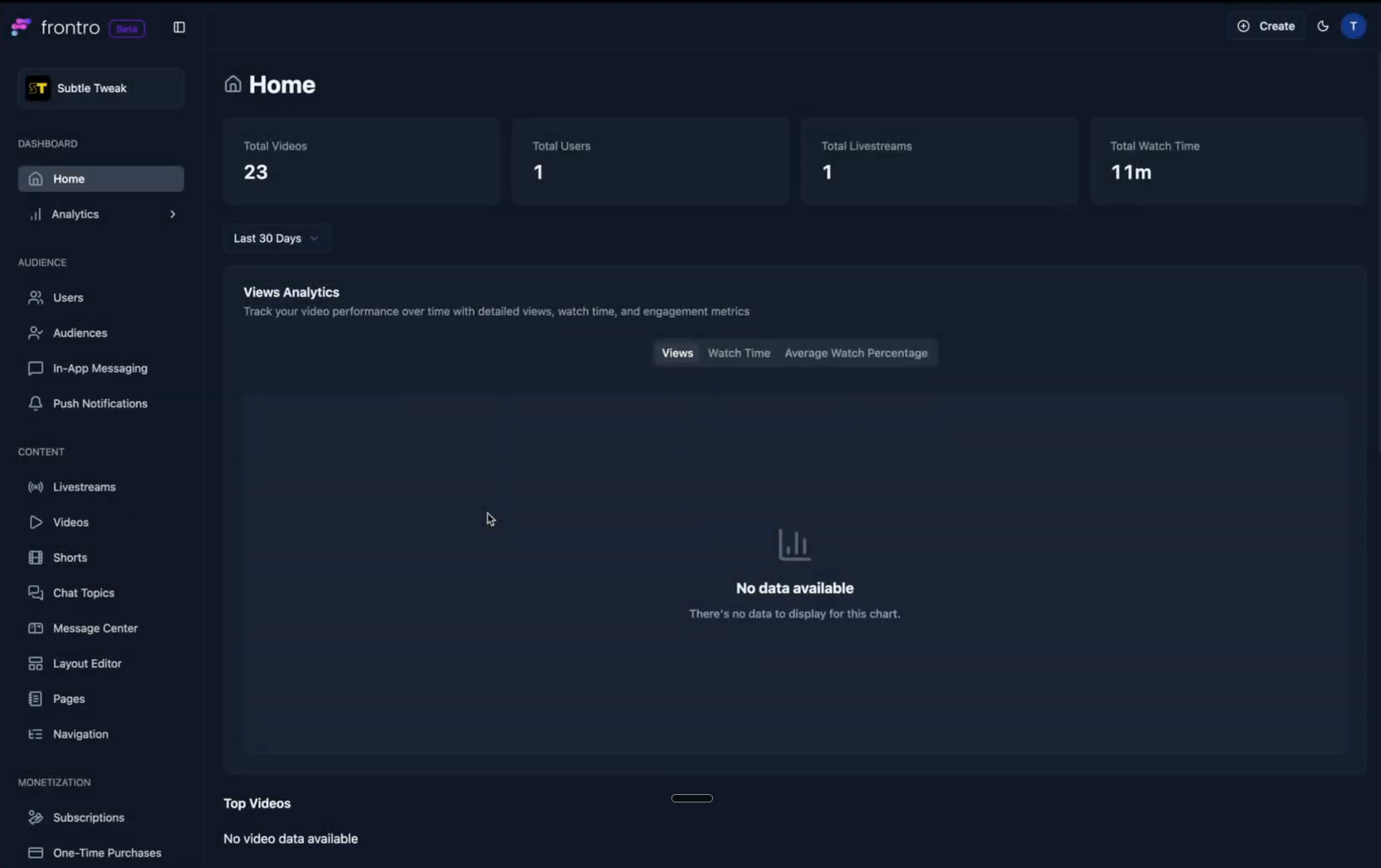This screenshot has height=868, width=1381.
Task: Open the Last 30 Days dropdown
Action: tap(276, 238)
